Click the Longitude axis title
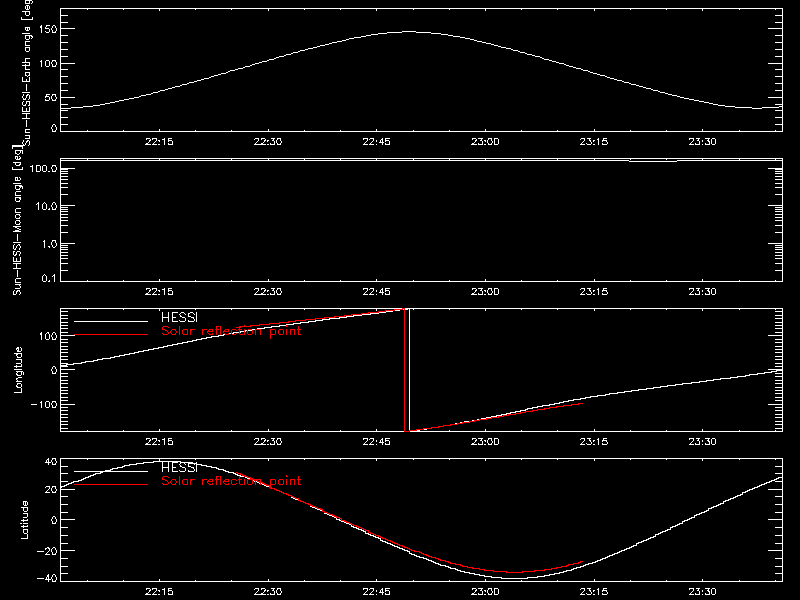 coord(18,370)
